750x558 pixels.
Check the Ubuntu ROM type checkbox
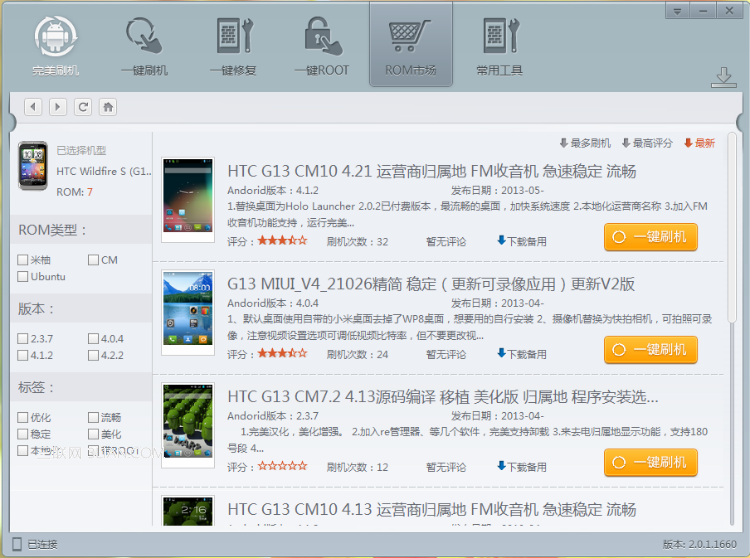[22, 276]
